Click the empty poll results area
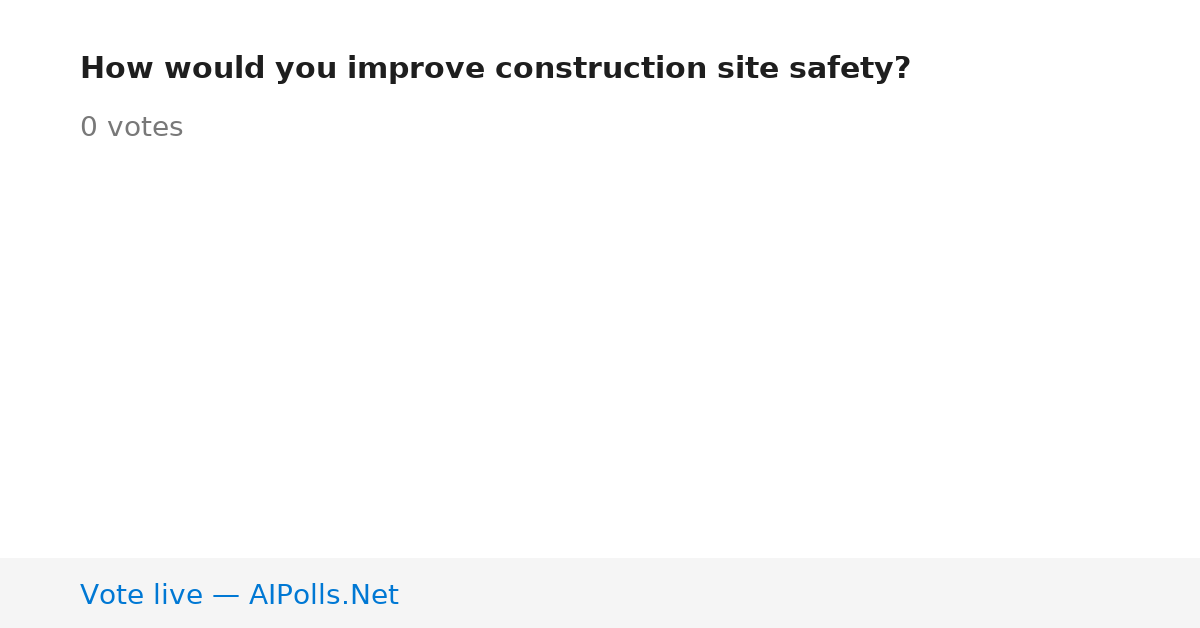Image resolution: width=1200 pixels, height=628 pixels. [600, 350]
